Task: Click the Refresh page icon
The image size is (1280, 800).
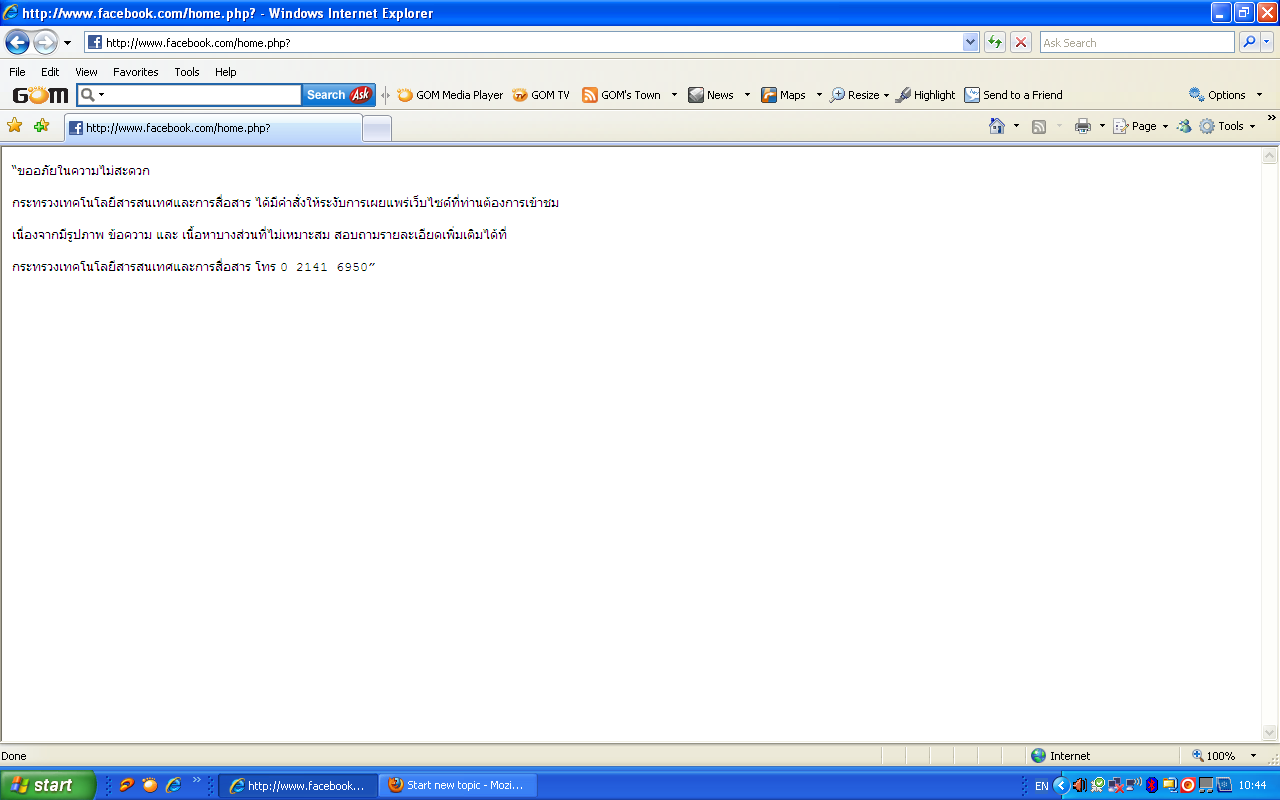Action: point(994,43)
